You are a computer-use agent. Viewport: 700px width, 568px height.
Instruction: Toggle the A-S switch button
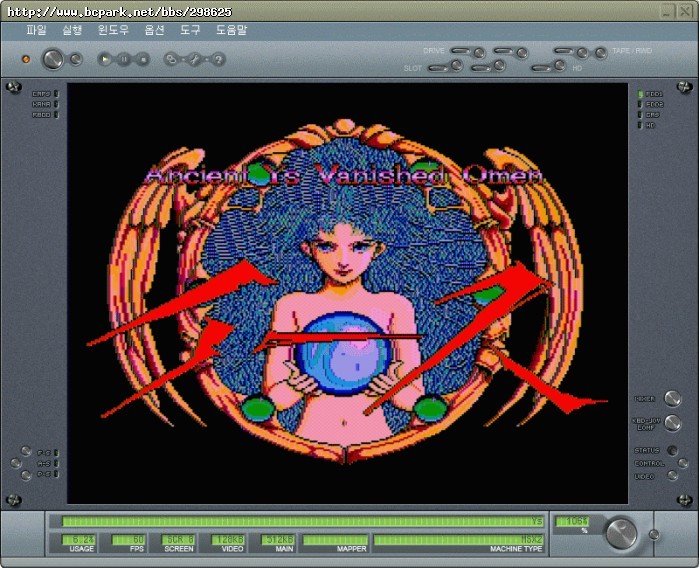click(x=16, y=463)
